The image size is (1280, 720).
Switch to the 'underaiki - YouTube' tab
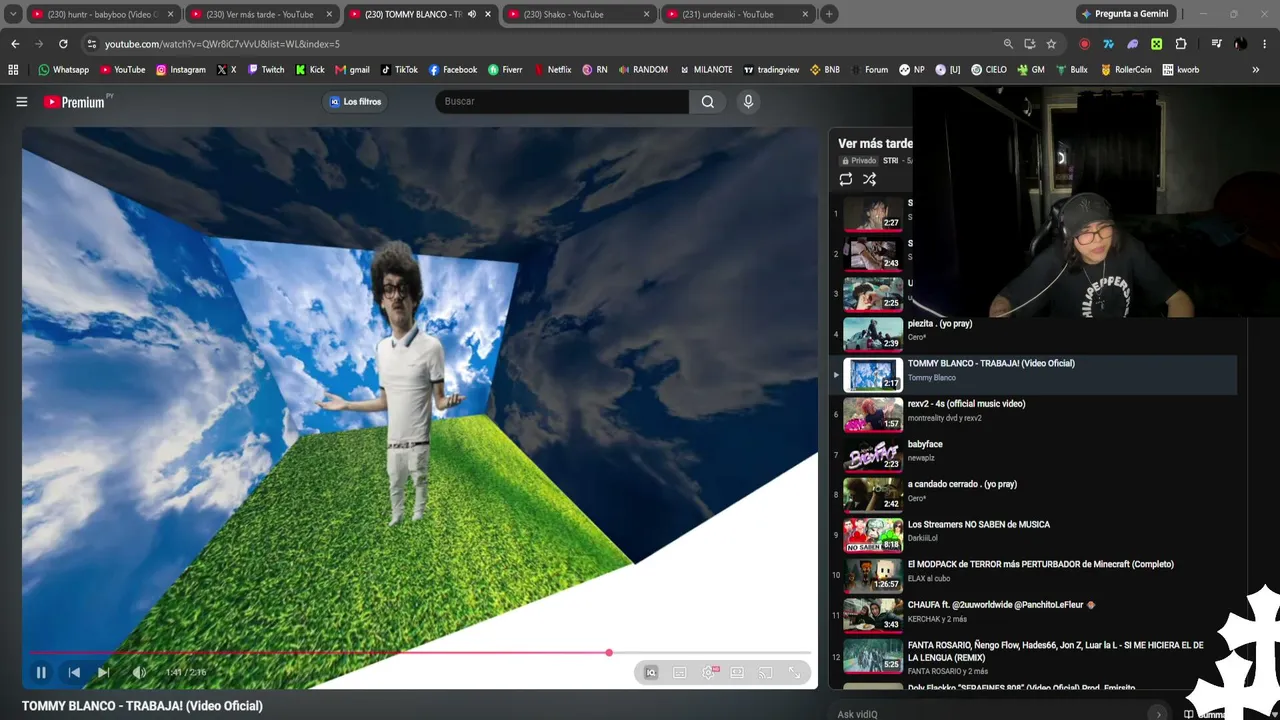click(x=738, y=14)
